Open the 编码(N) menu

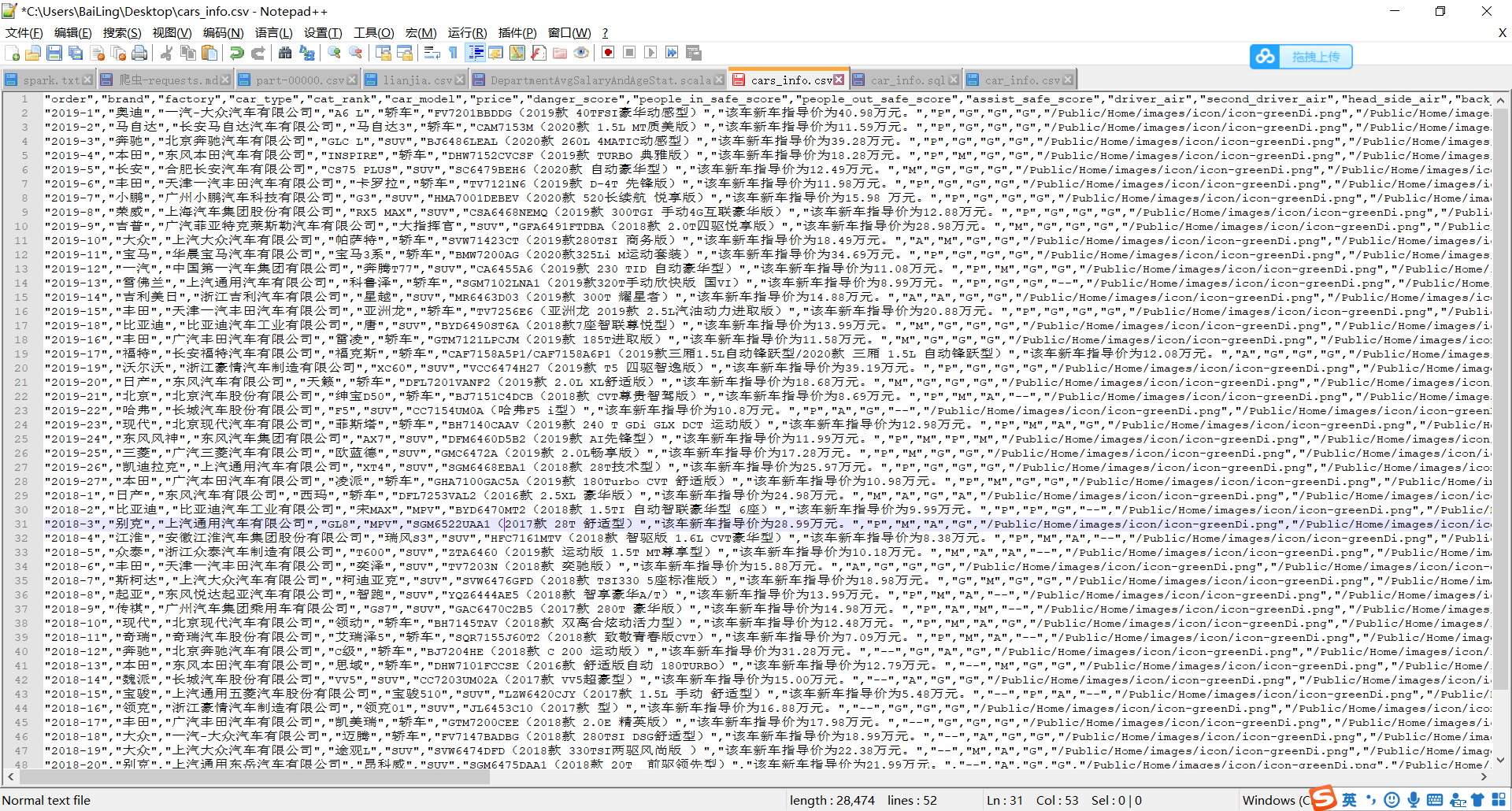[x=223, y=32]
